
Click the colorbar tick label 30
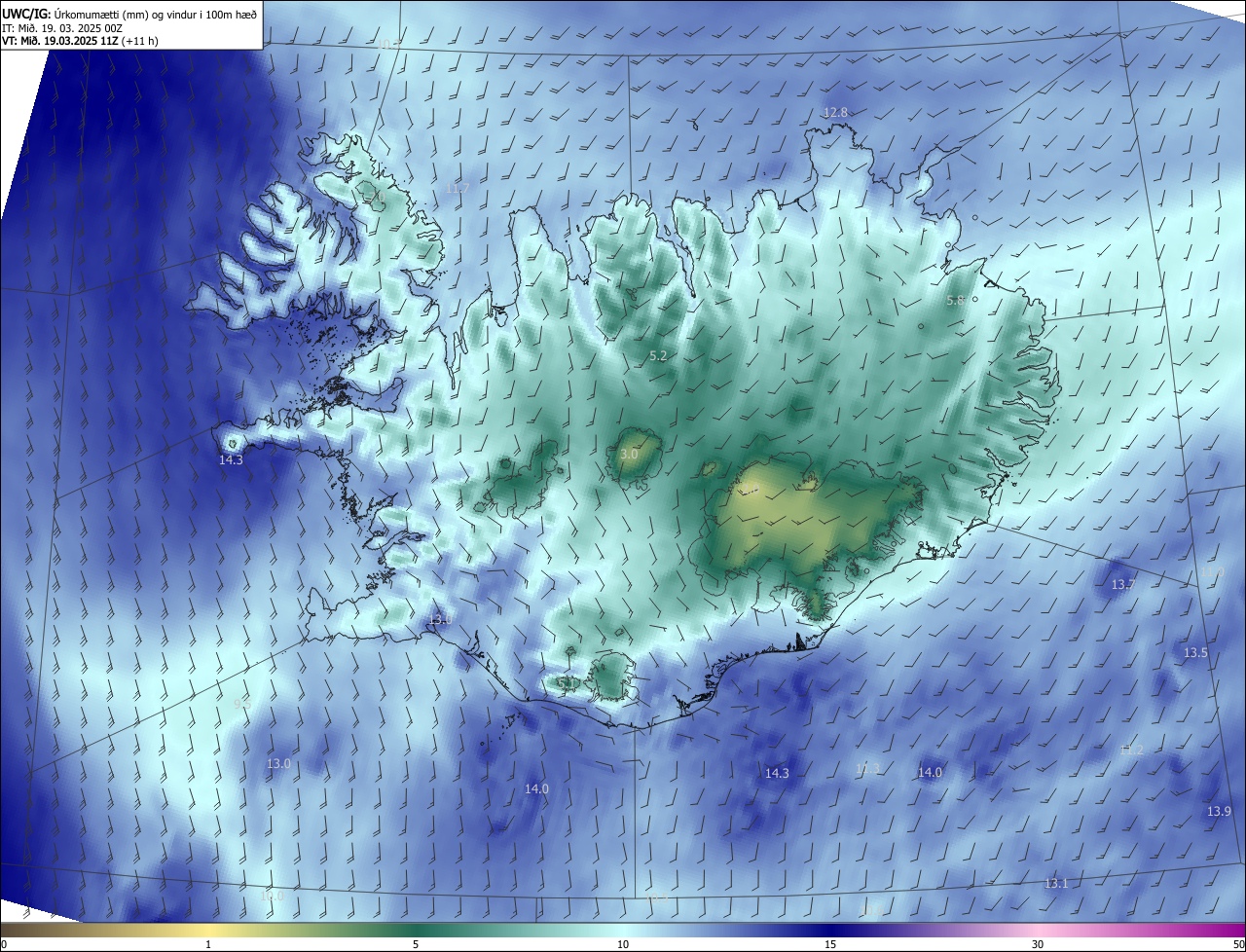point(1038,944)
